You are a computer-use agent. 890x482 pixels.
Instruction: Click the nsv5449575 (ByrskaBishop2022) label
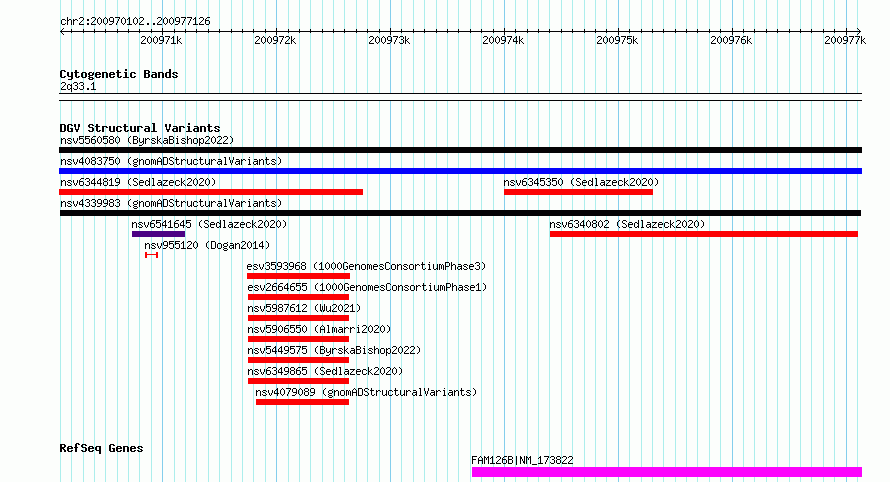(334, 350)
